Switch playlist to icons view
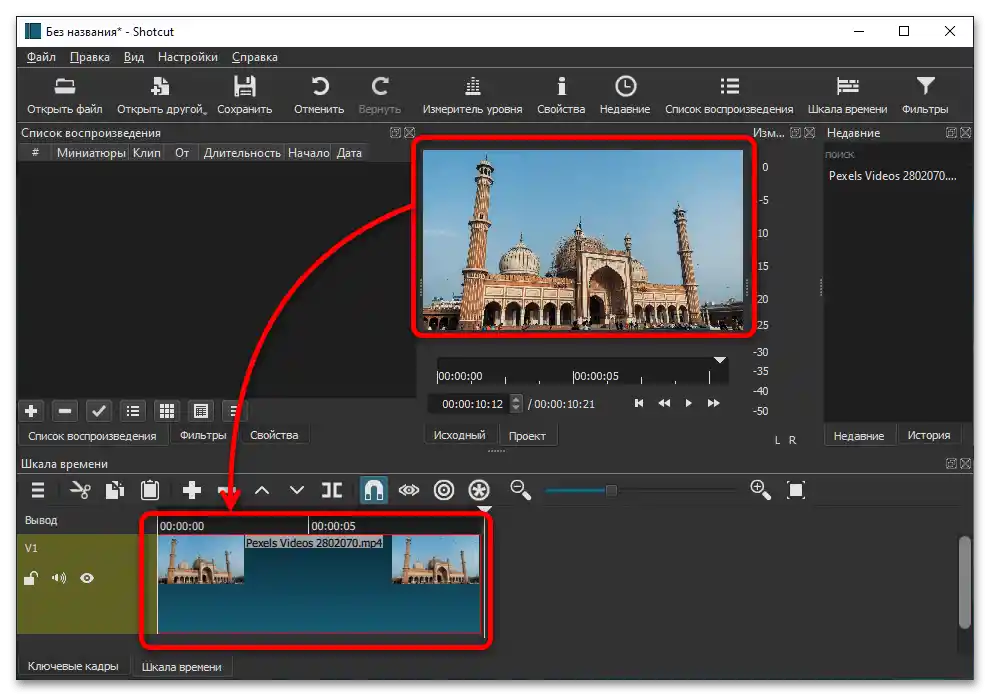The width and height of the screenshot is (990, 696). (201, 412)
